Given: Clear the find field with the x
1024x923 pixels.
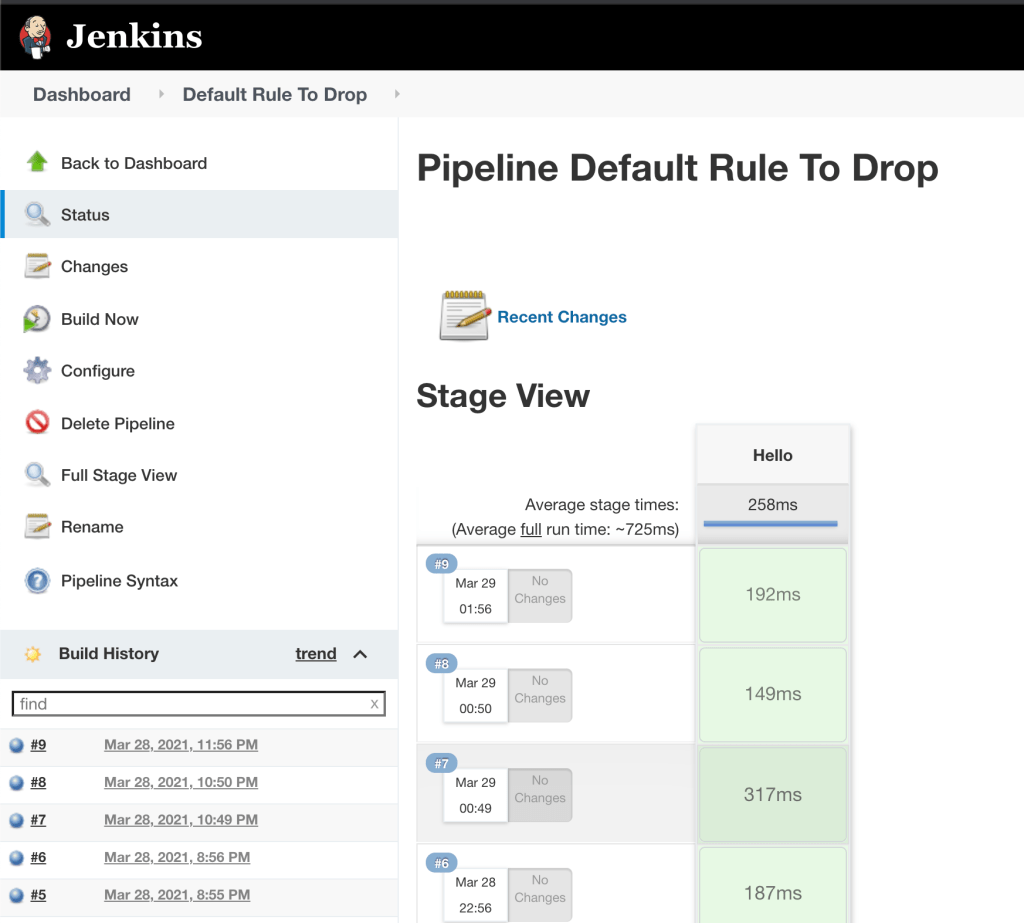Looking at the screenshot, I should pos(374,704).
